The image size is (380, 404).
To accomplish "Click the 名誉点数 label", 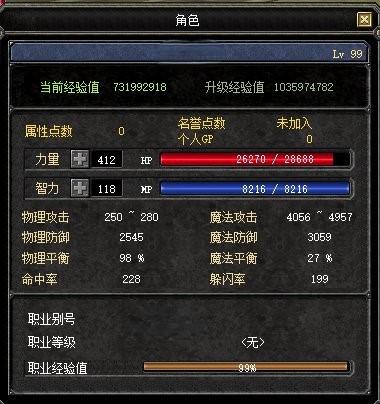I will point(202,123).
